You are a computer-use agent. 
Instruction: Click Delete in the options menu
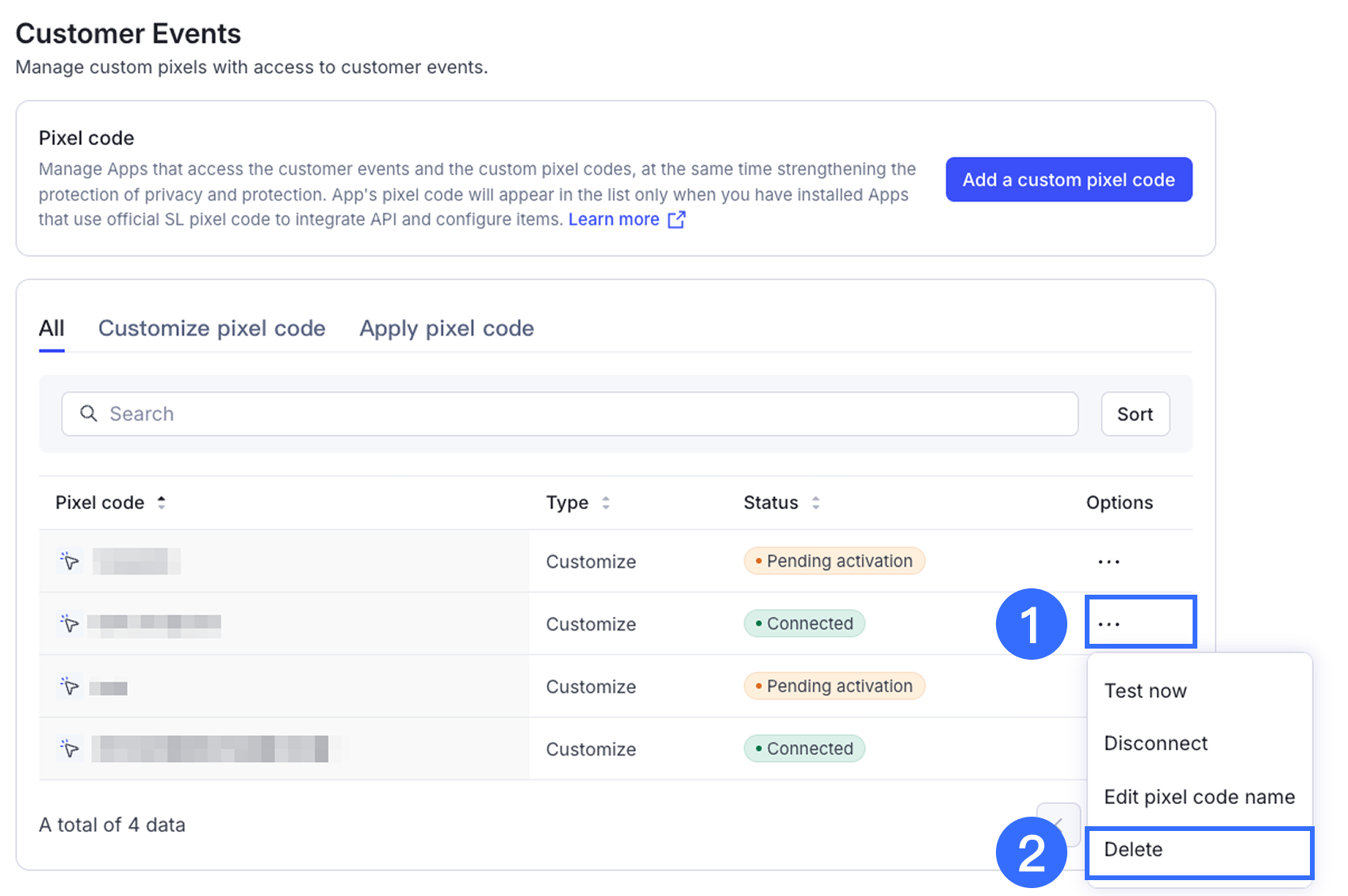pos(1133,849)
